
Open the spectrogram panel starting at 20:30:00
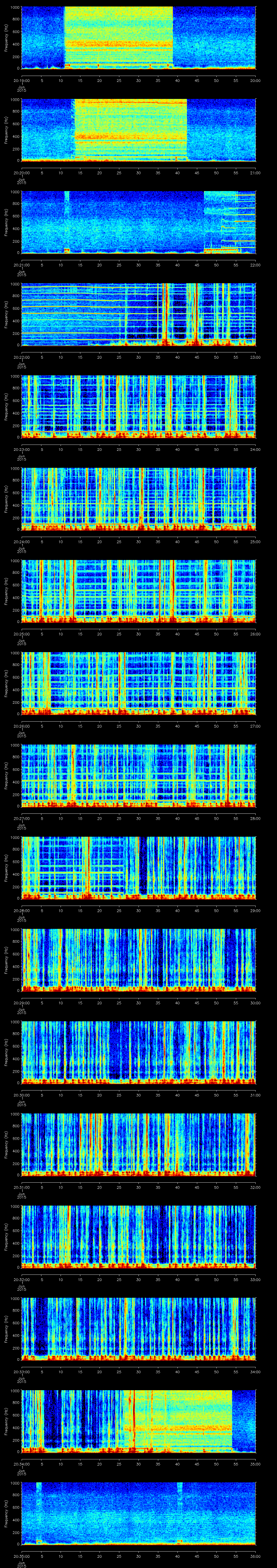139,1052
